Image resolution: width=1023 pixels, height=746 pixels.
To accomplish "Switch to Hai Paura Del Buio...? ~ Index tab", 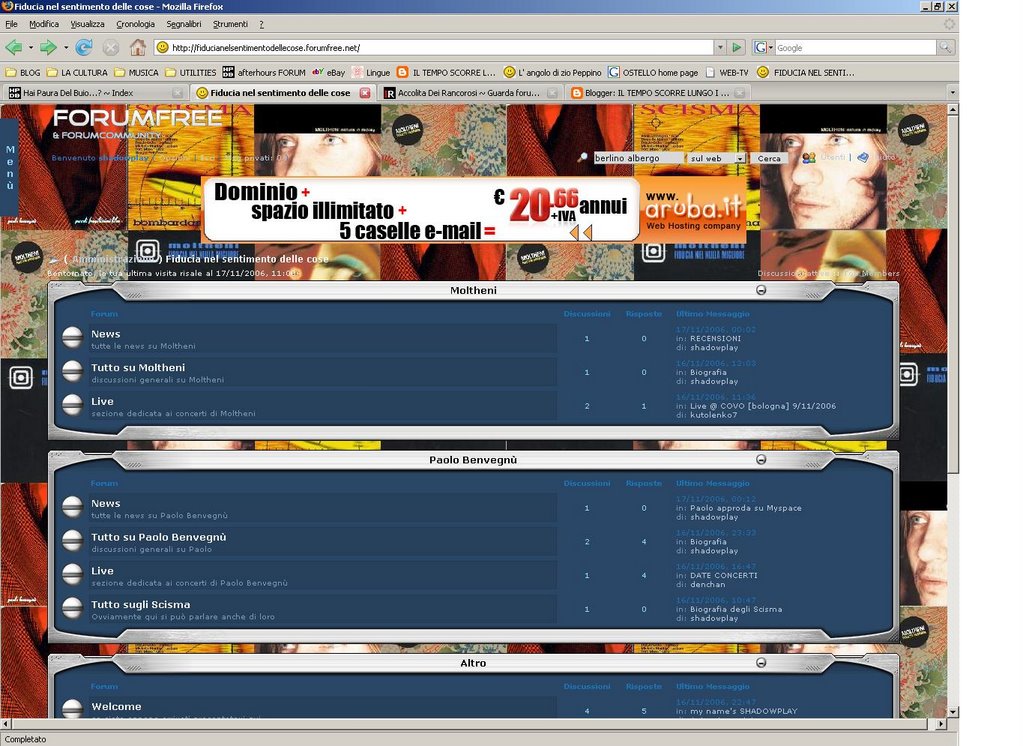I will (95, 93).
